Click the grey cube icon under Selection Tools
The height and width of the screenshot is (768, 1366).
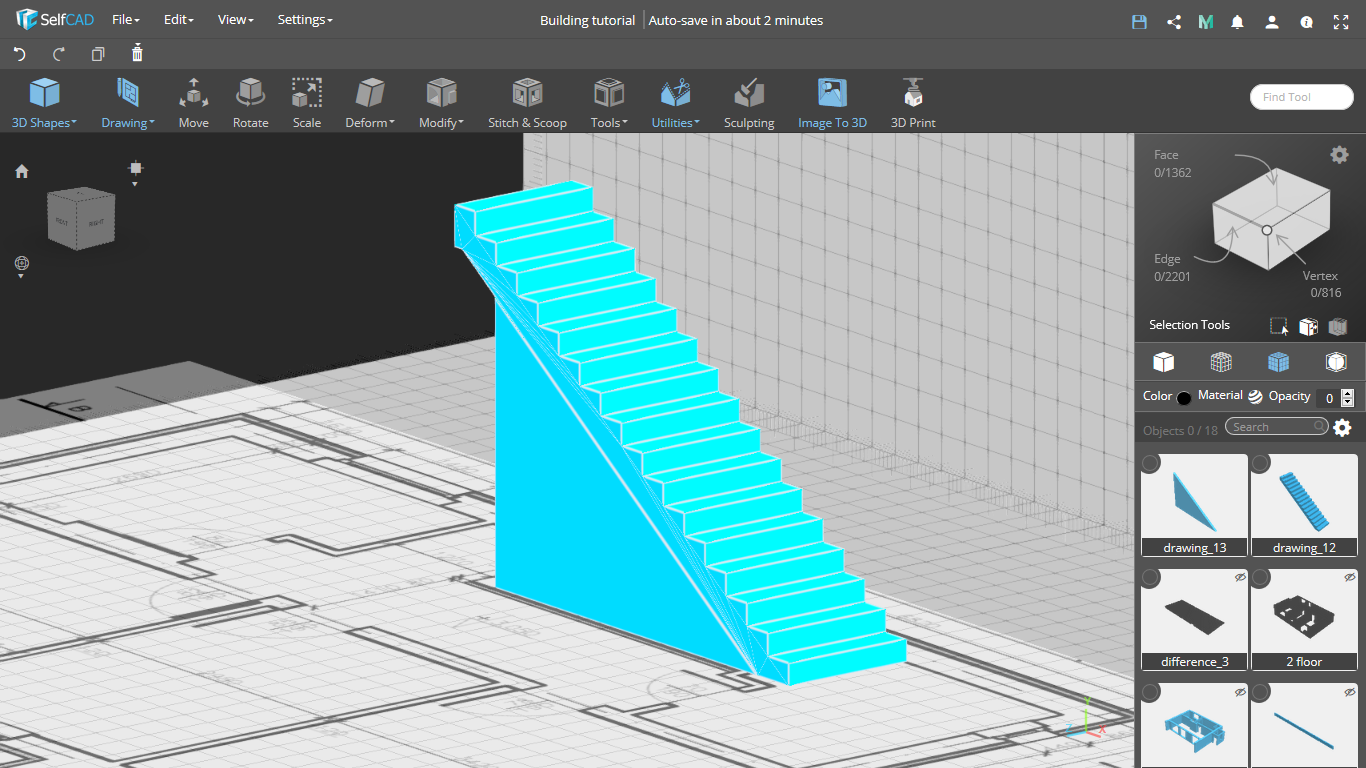point(1338,326)
